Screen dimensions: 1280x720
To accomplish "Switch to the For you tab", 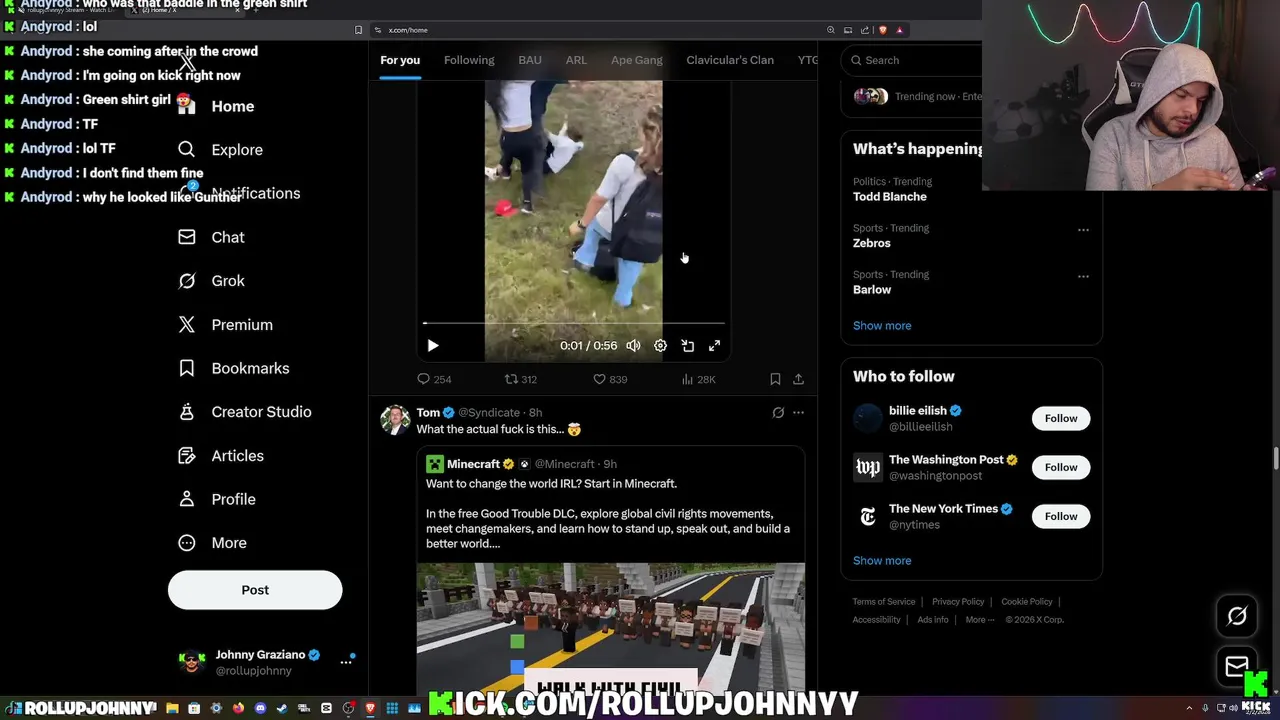I will (400, 60).
